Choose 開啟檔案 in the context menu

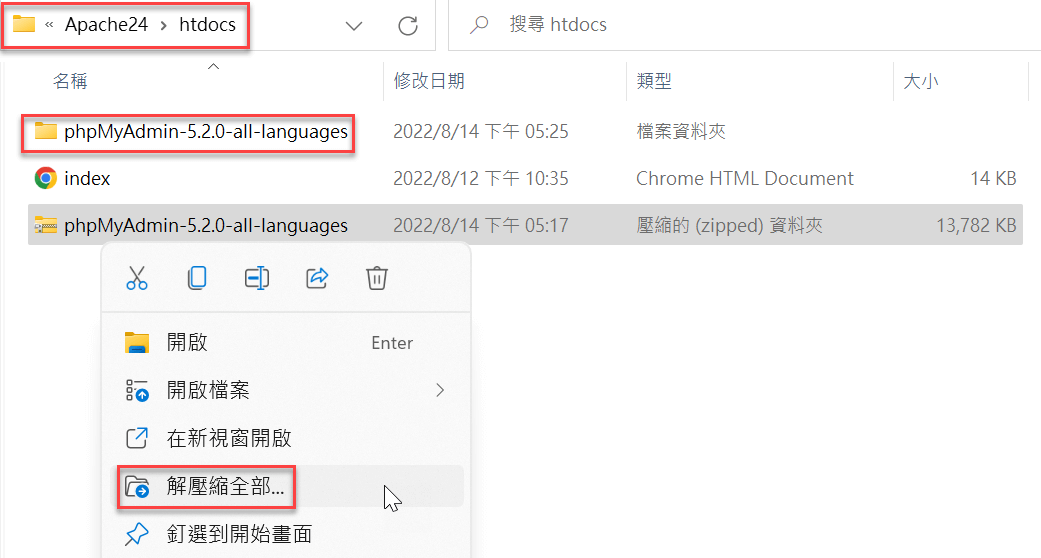285,390
